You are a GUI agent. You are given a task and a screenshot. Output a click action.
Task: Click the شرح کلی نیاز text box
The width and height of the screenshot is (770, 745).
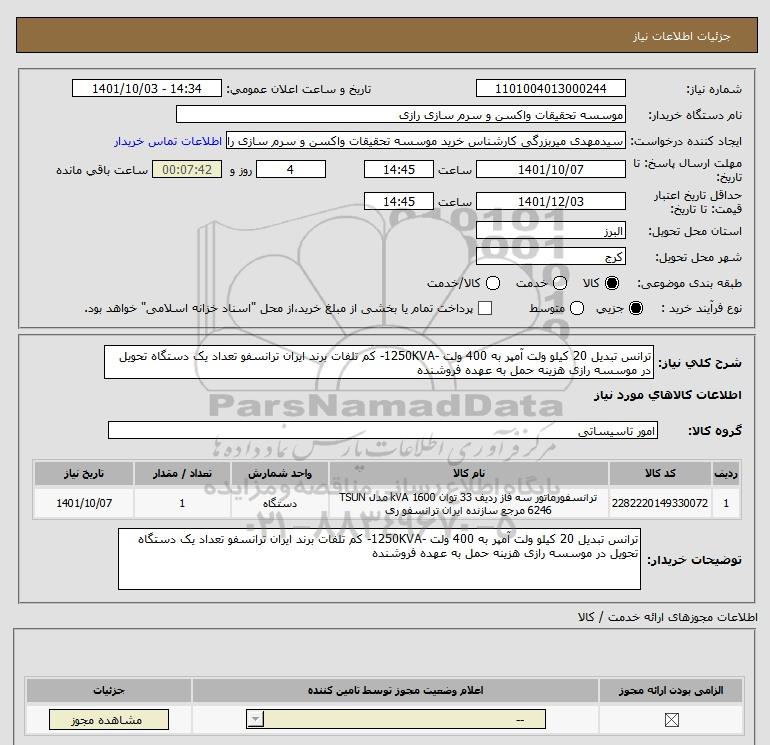[x=379, y=362]
